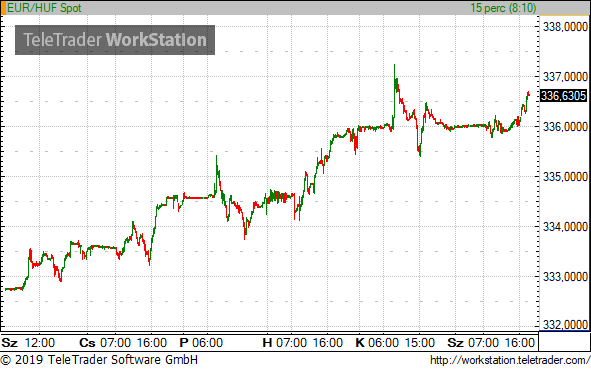Click the price spike peak above 337
The height and width of the screenshot is (369, 591).
pos(394,65)
